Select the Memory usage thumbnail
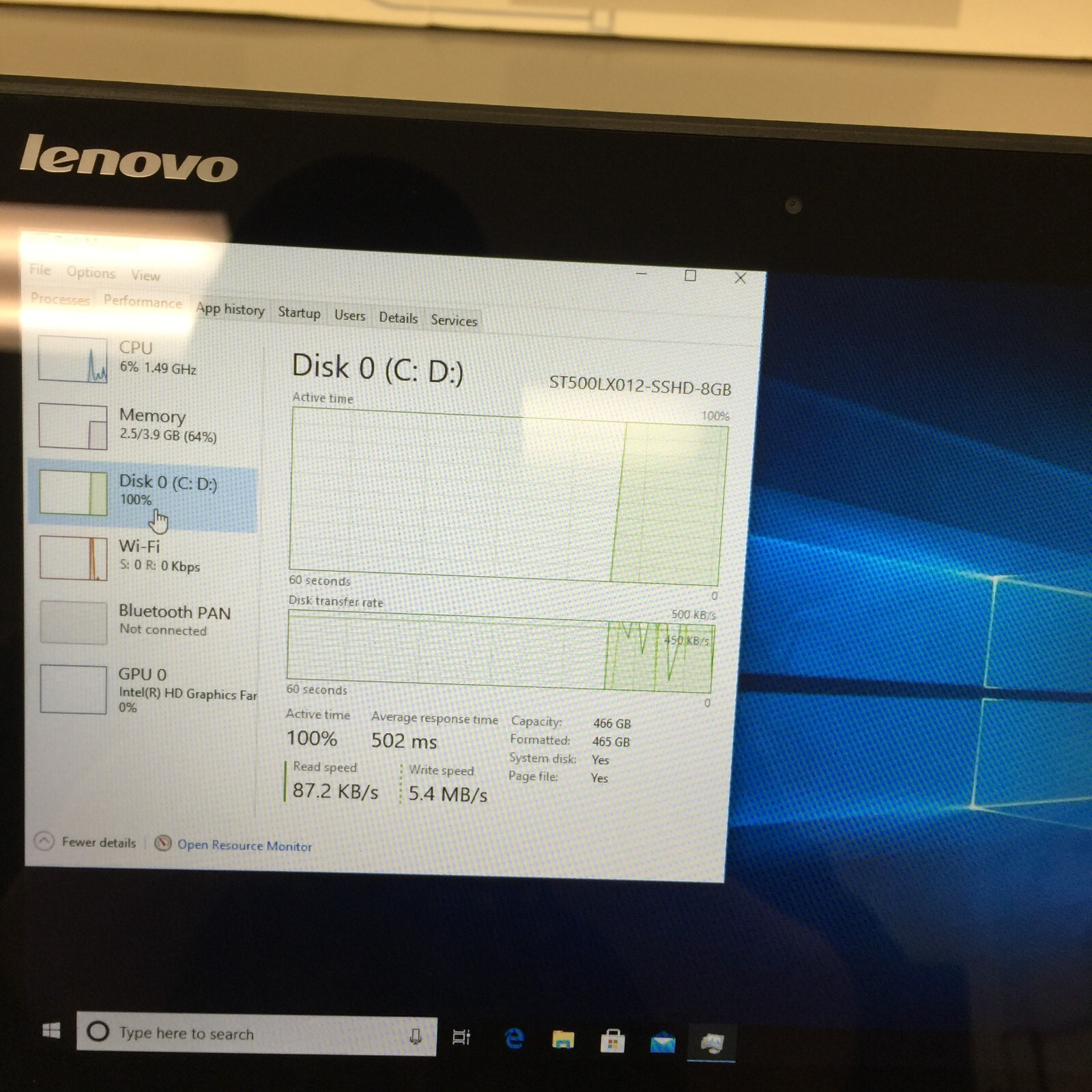 pos(73,427)
